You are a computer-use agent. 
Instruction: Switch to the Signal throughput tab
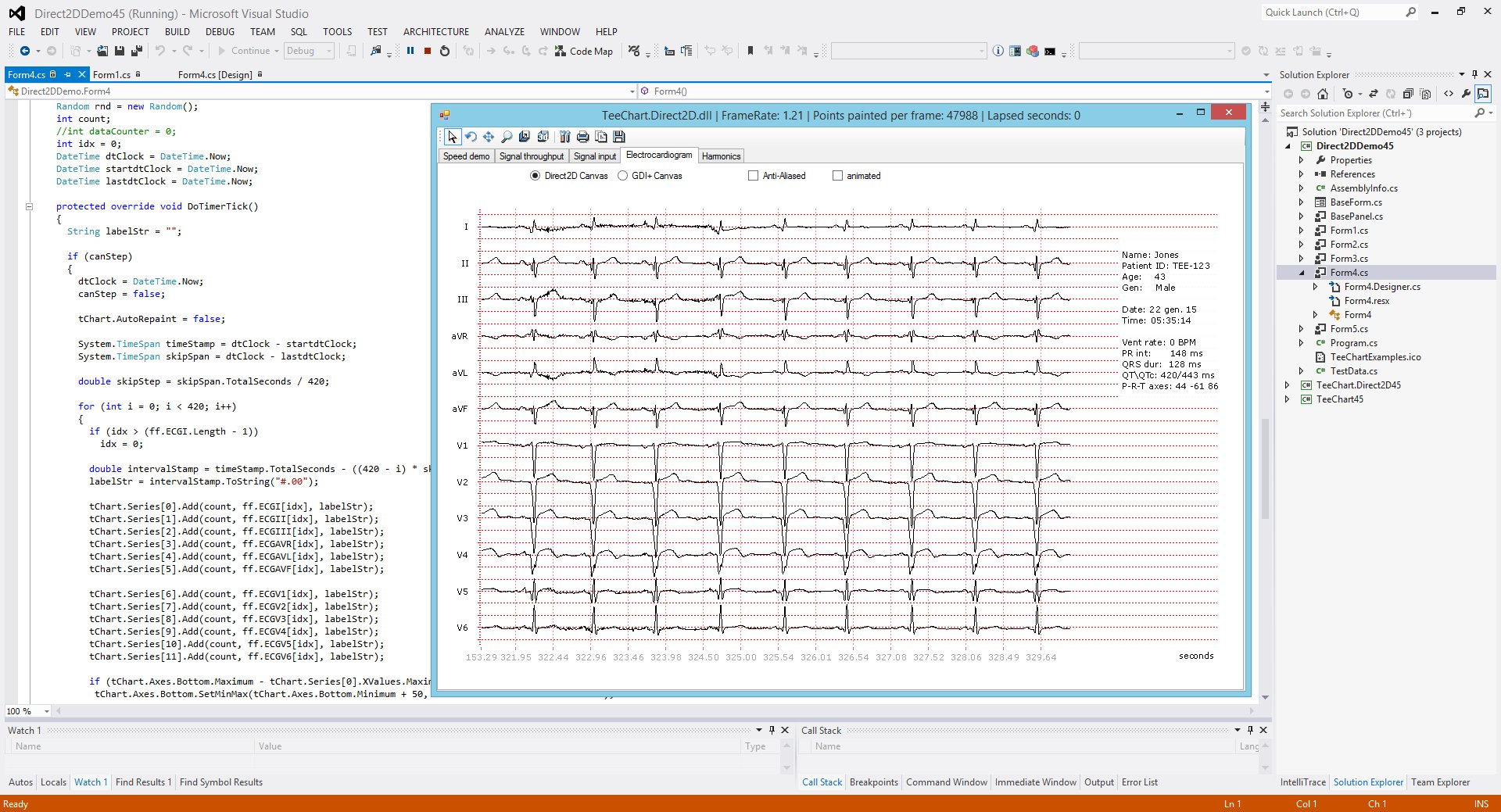click(x=532, y=156)
